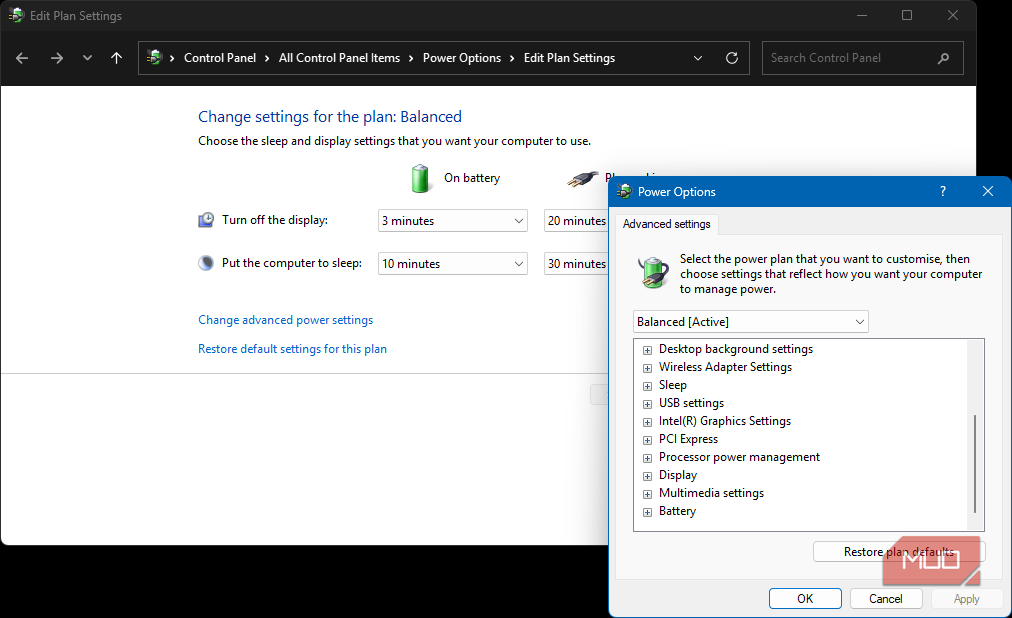Click OK in Power Options
1012x618 pixels.
coord(805,599)
